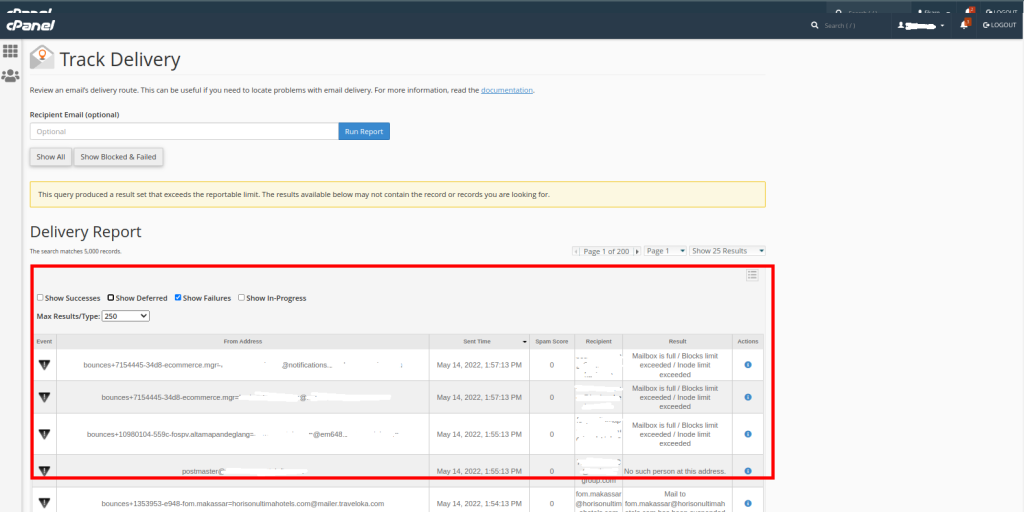Click failure icon for bounces+10980104 row

click(44, 434)
